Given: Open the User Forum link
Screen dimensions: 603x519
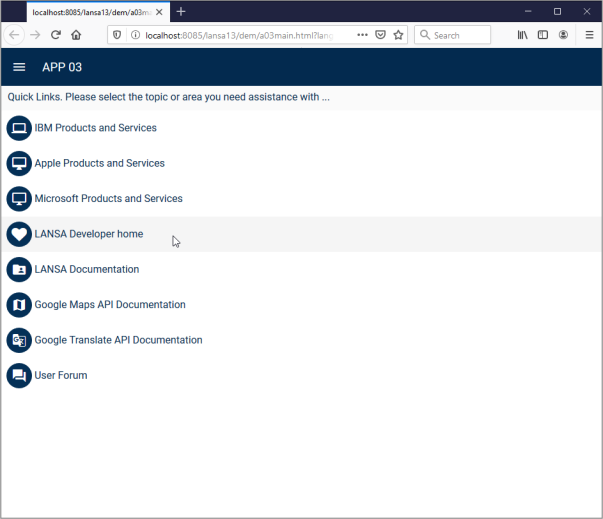Looking at the screenshot, I should tap(61, 376).
